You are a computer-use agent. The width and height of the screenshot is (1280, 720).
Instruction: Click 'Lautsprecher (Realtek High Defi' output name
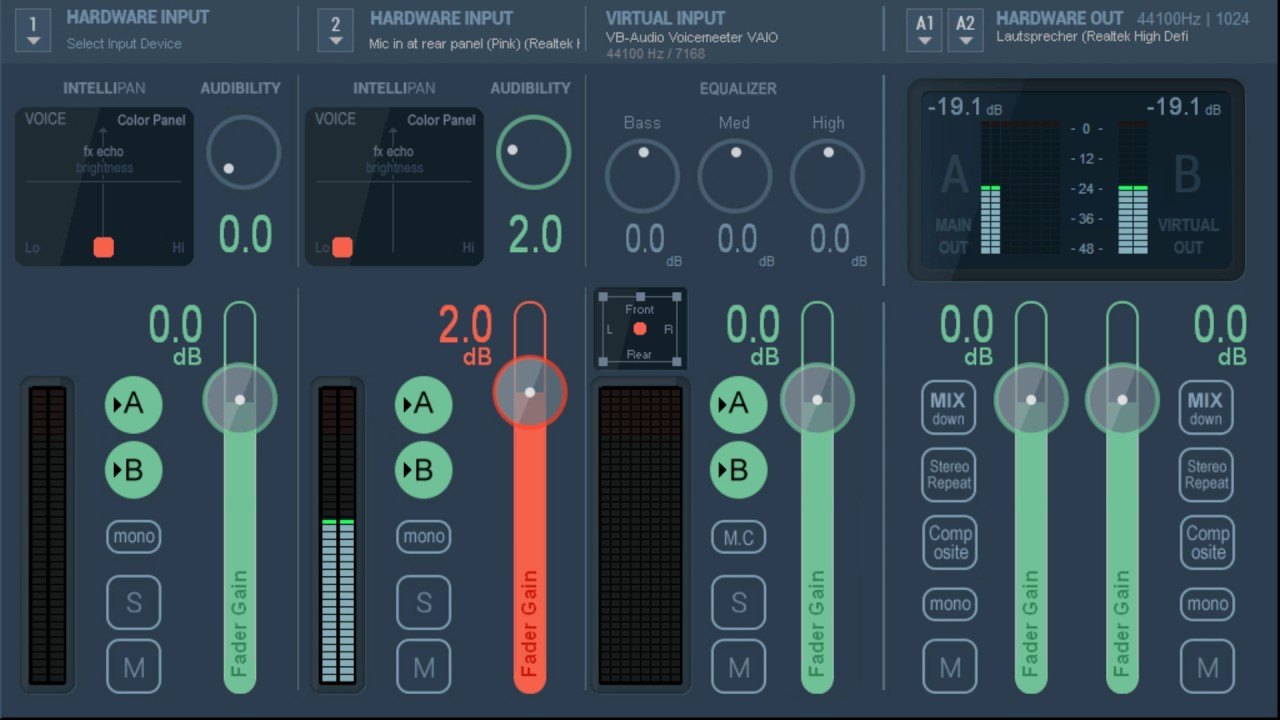1092,37
